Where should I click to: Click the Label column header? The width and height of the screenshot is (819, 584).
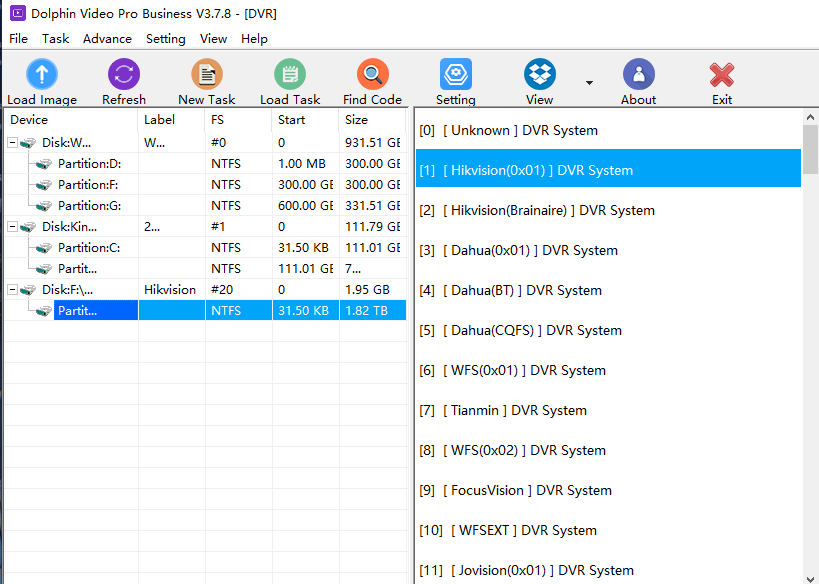click(x=172, y=120)
